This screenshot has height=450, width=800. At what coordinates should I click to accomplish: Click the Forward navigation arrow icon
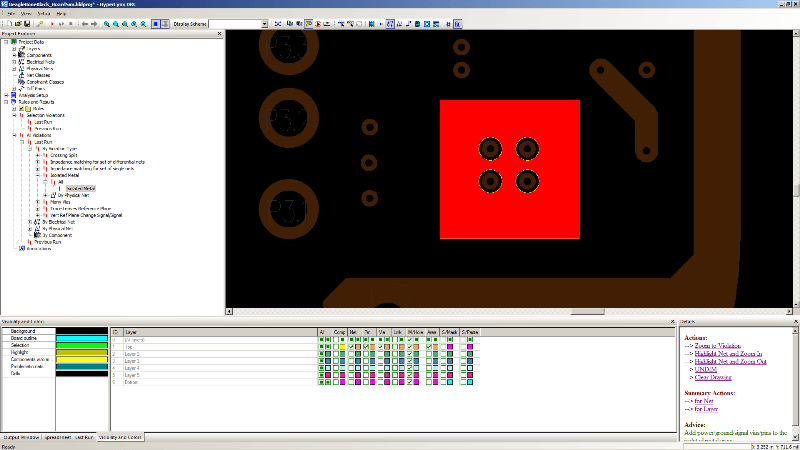tap(93, 23)
